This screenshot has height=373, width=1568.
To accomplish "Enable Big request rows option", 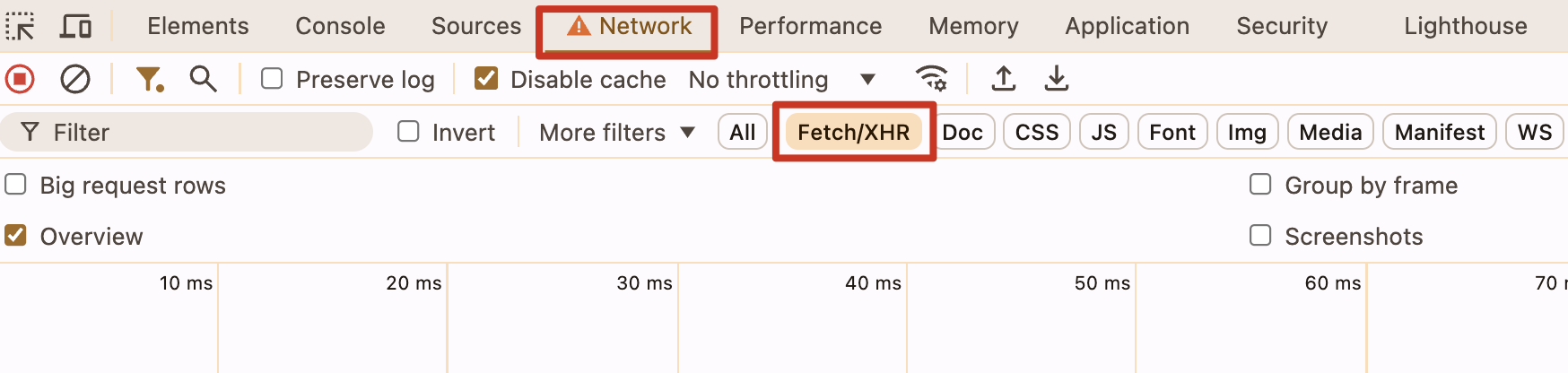I will click(x=16, y=185).
